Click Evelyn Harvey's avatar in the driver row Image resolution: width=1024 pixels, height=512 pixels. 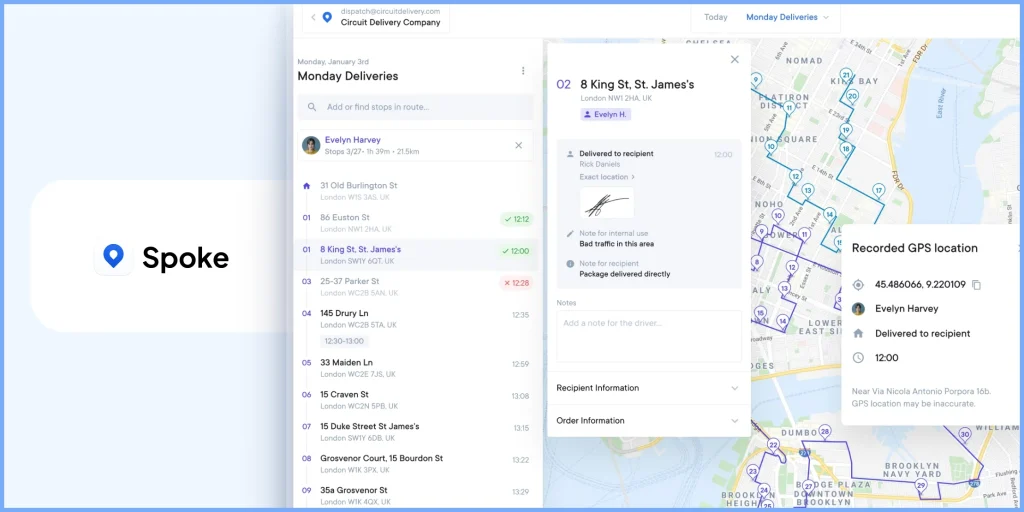click(x=311, y=145)
